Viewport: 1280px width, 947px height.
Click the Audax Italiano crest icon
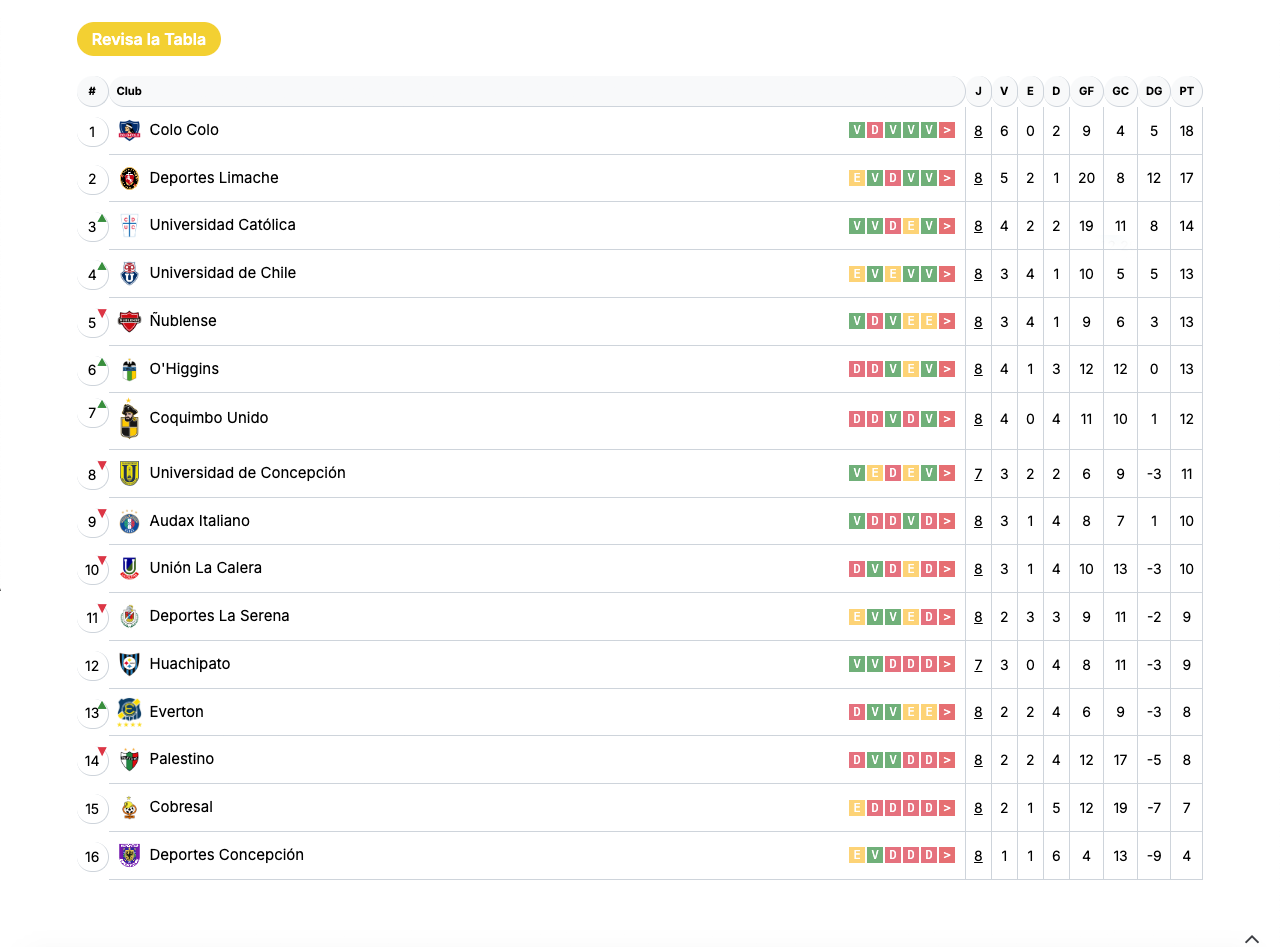pyautogui.click(x=129, y=521)
